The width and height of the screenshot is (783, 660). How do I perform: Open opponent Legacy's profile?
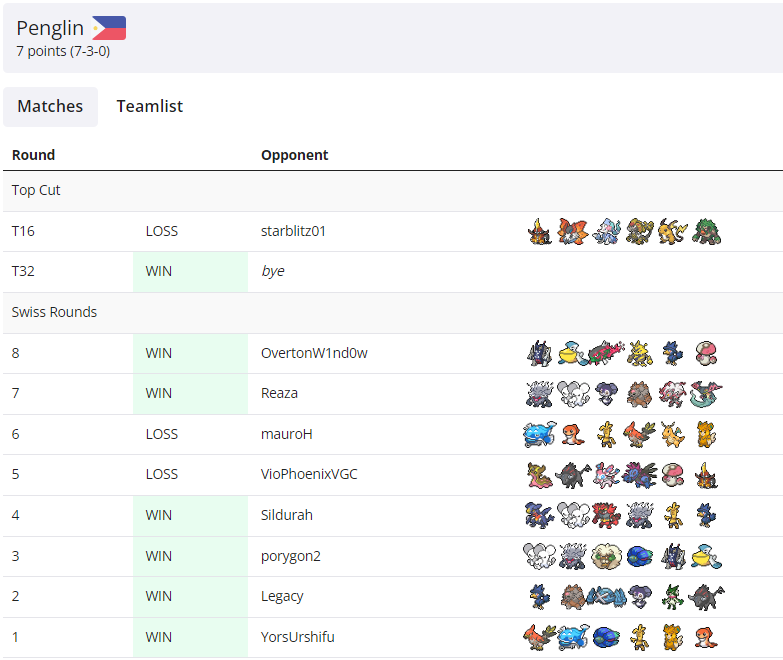pyautogui.click(x=282, y=596)
